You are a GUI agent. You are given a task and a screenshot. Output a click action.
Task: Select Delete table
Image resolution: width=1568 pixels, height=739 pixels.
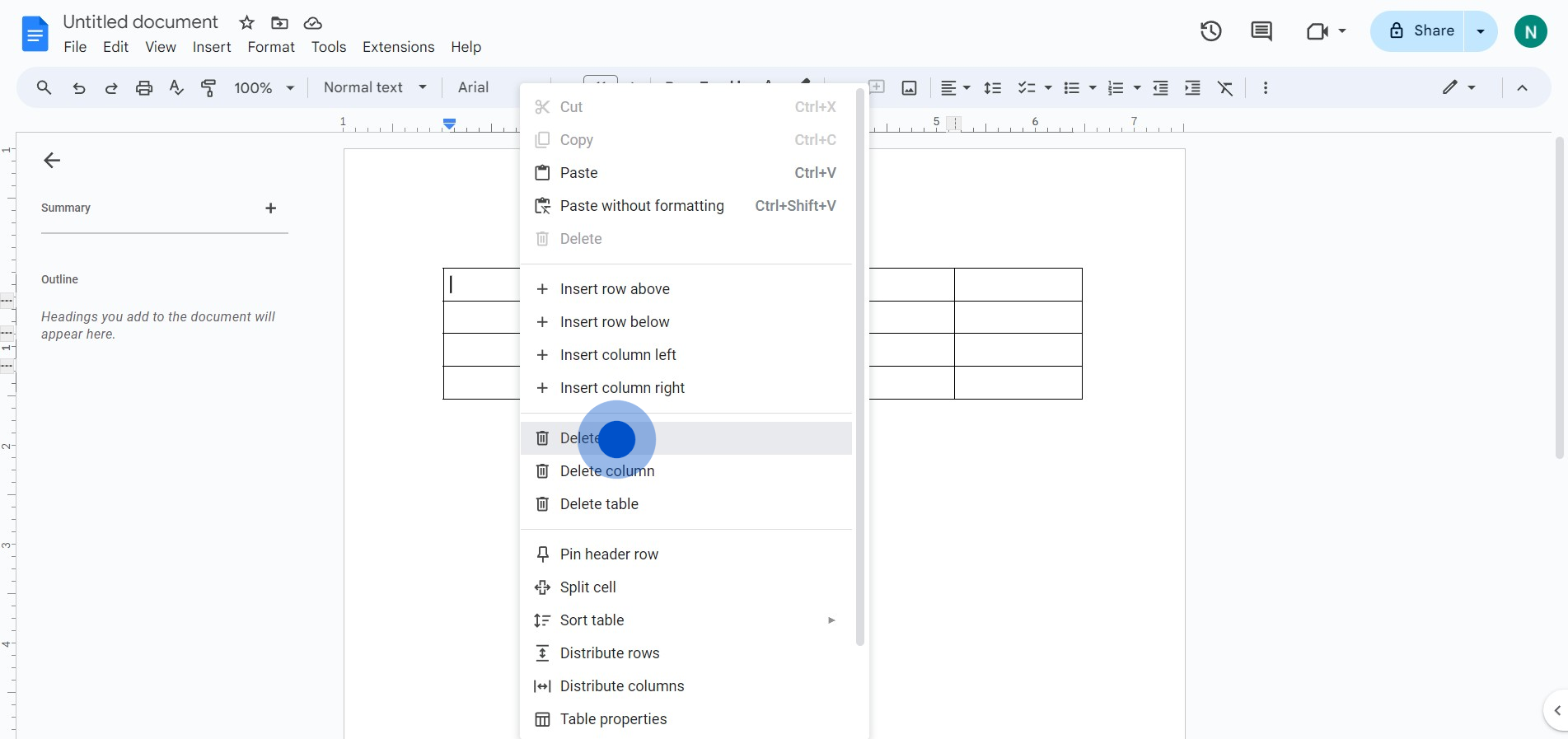click(x=686, y=504)
